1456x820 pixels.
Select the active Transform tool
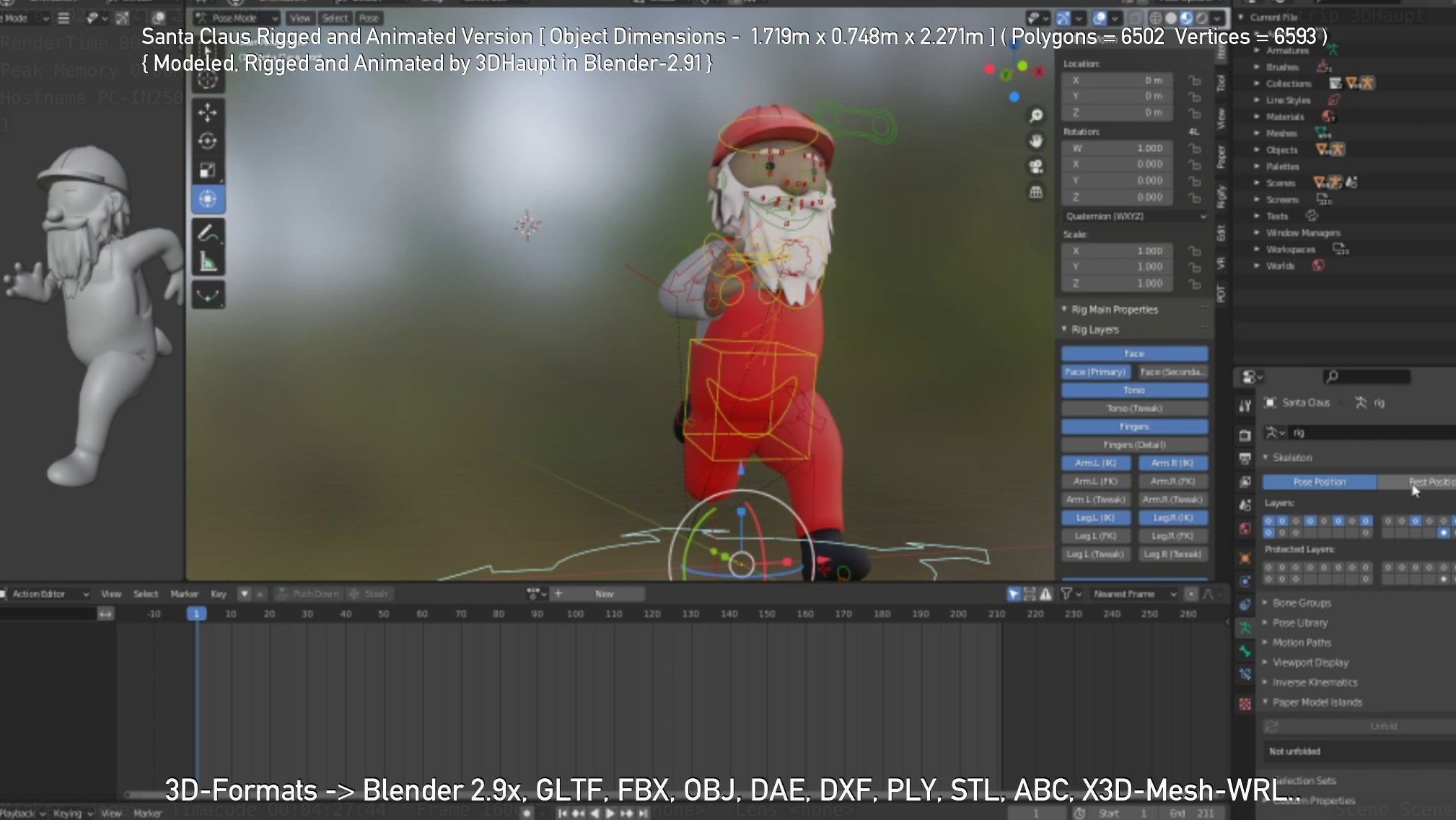click(208, 199)
